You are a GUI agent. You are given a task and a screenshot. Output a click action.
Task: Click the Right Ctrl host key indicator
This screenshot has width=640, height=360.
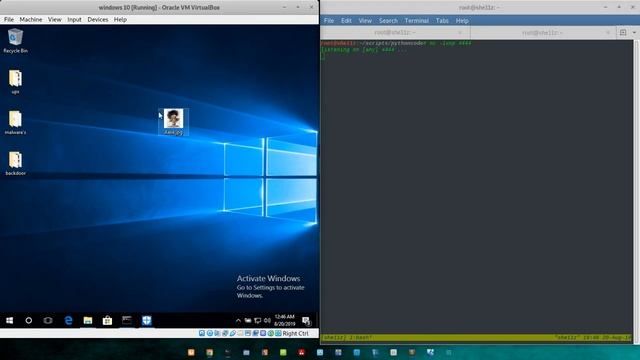[x=296, y=333]
